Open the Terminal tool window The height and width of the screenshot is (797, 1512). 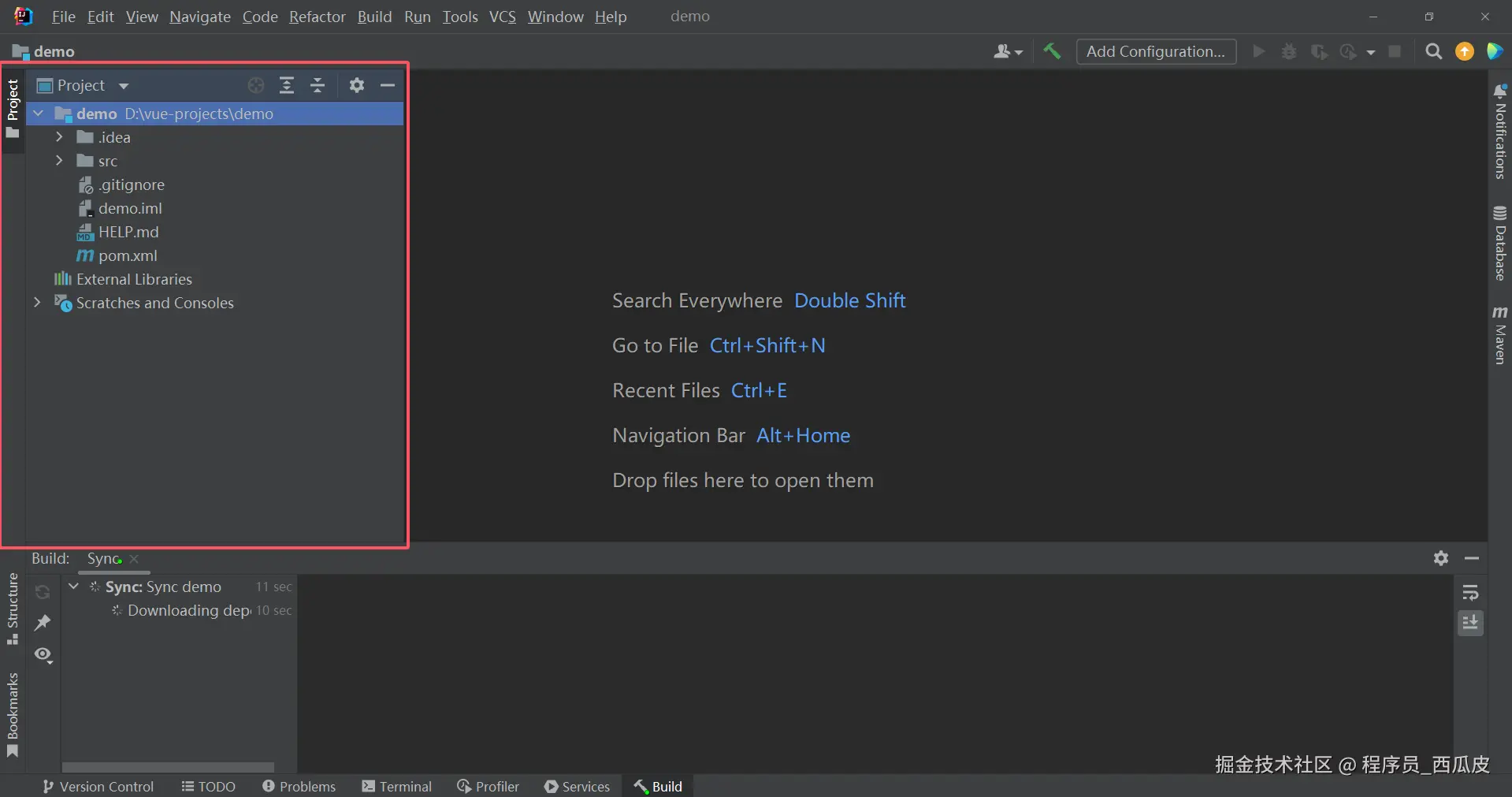[397, 787]
